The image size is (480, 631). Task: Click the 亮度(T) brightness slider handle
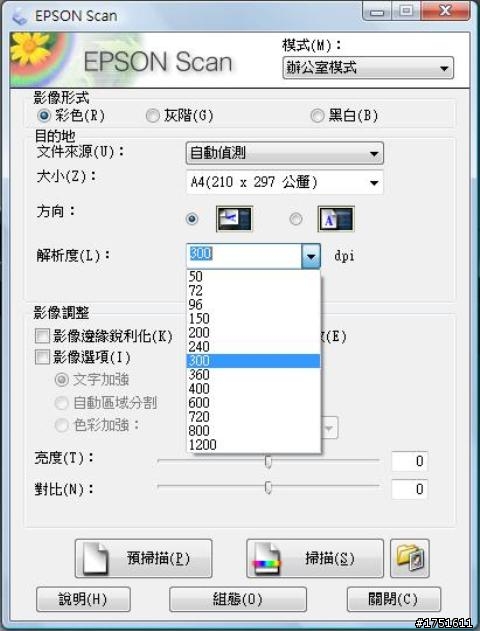[x=268, y=461]
